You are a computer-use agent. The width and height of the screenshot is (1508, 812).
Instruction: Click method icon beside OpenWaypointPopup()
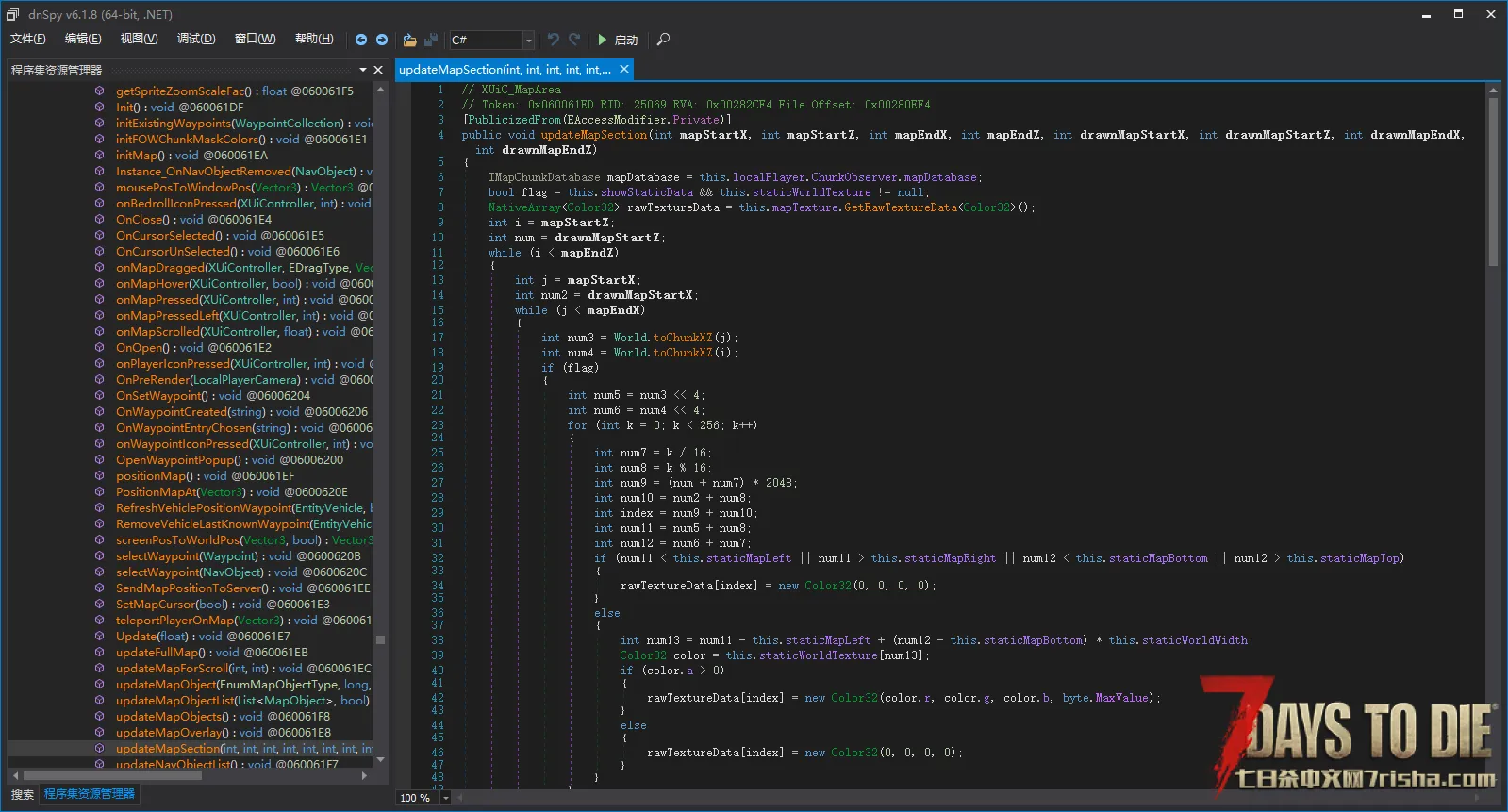[x=99, y=459]
